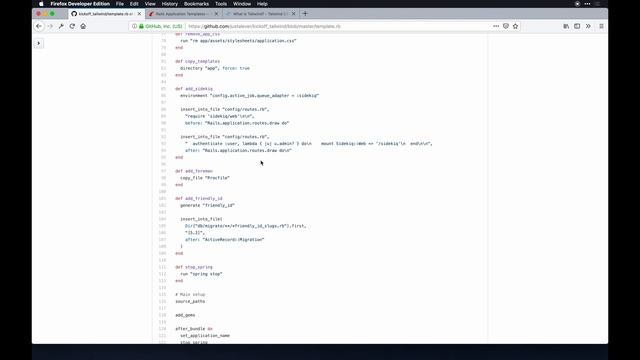The height and width of the screenshot is (360, 640).
Task: Open page actions three-dot menu
Action: [496, 26]
